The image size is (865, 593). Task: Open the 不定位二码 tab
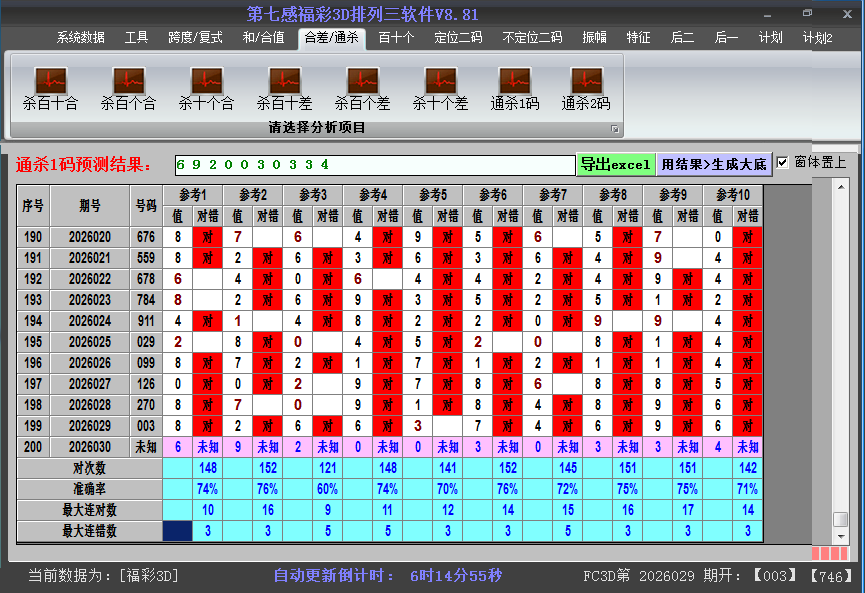pyautogui.click(x=532, y=38)
